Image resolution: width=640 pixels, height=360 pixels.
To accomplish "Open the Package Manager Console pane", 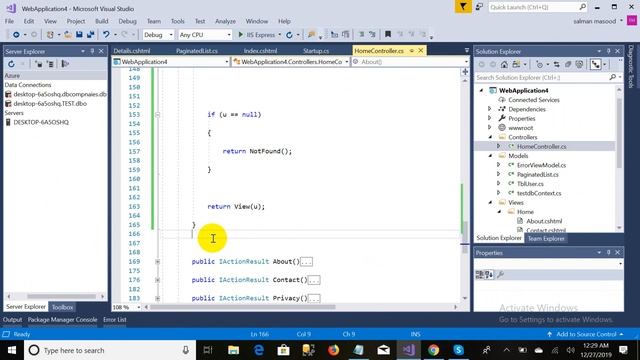I will 62,320.
